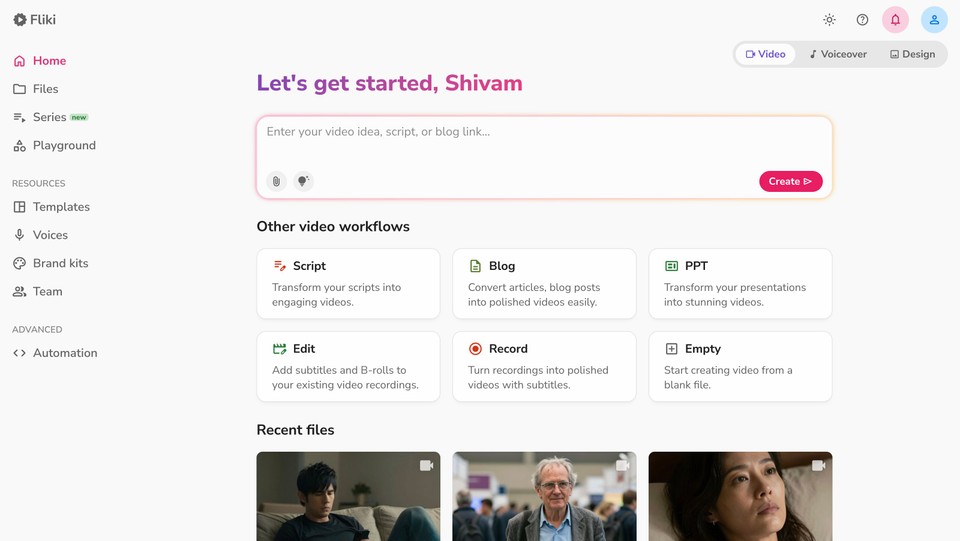Click the attachment paperclip icon
The height and width of the screenshot is (541, 960).
[x=277, y=181]
